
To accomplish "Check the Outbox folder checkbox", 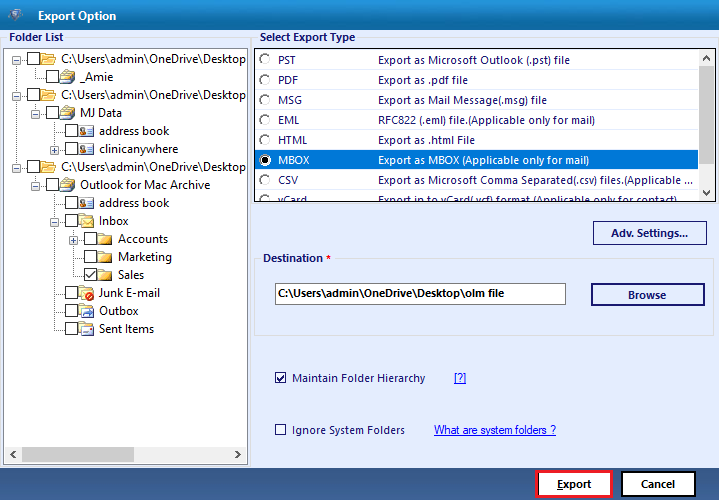I will pos(71,311).
